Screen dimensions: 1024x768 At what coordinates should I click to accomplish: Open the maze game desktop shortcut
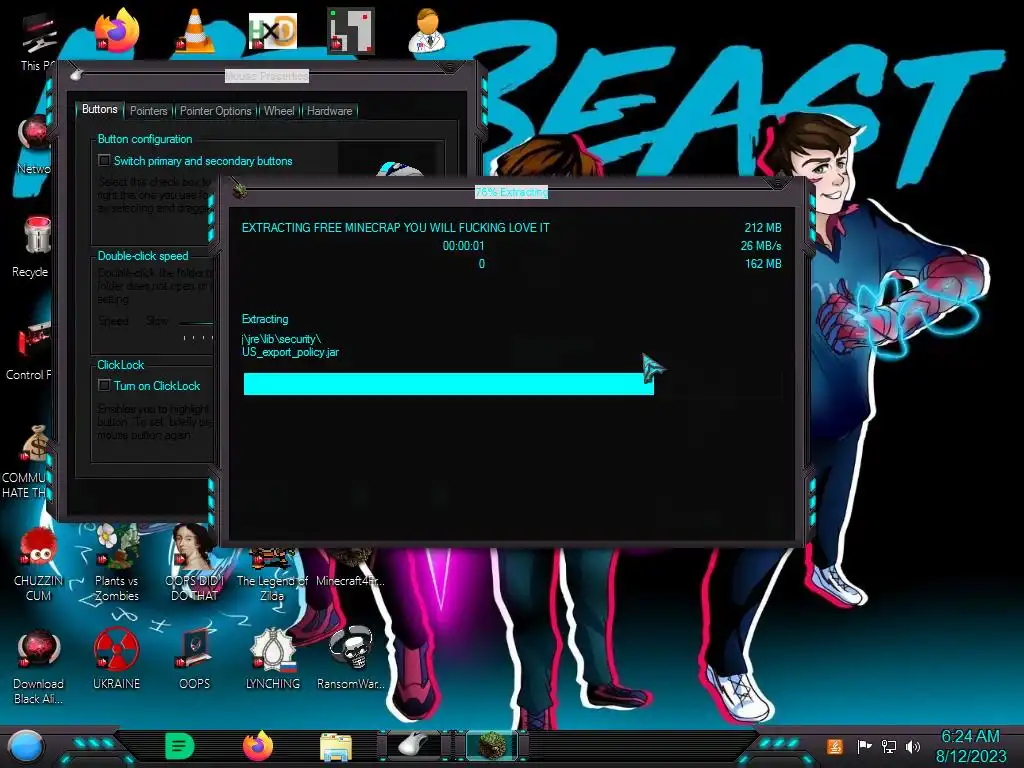[351, 30]
